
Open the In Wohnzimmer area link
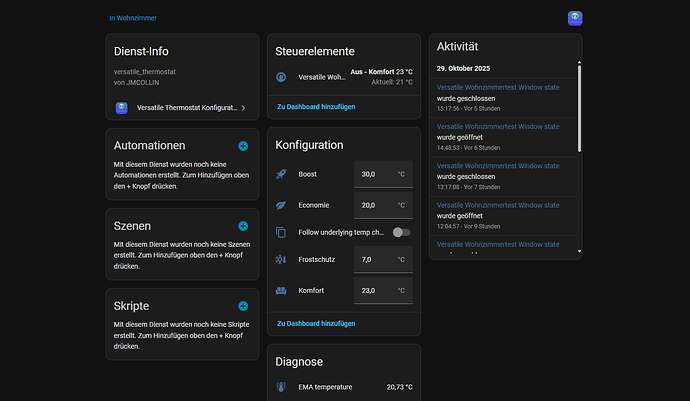coord(133,18)
